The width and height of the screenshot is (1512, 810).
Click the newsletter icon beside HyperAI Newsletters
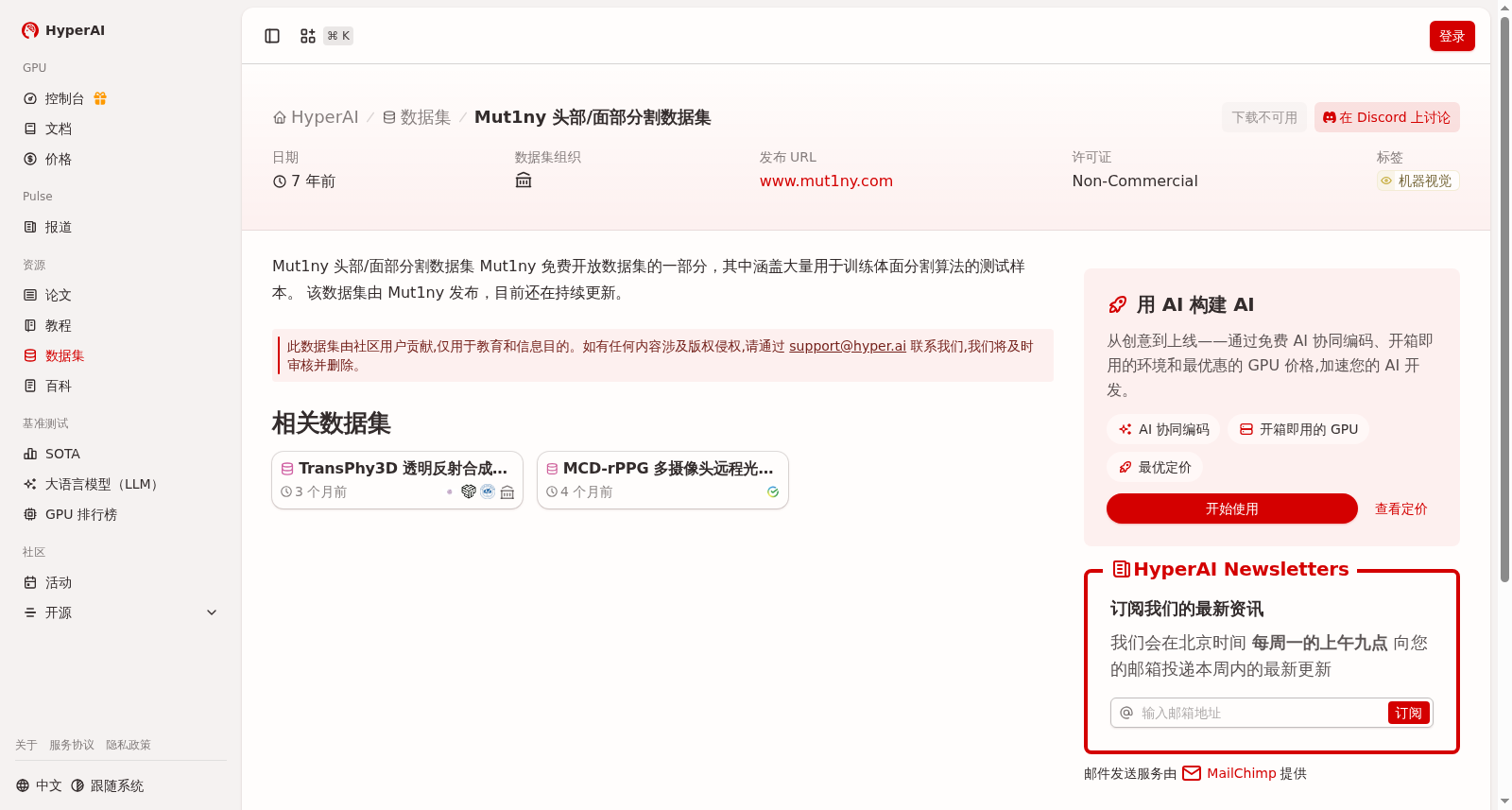coord(1122,569)
